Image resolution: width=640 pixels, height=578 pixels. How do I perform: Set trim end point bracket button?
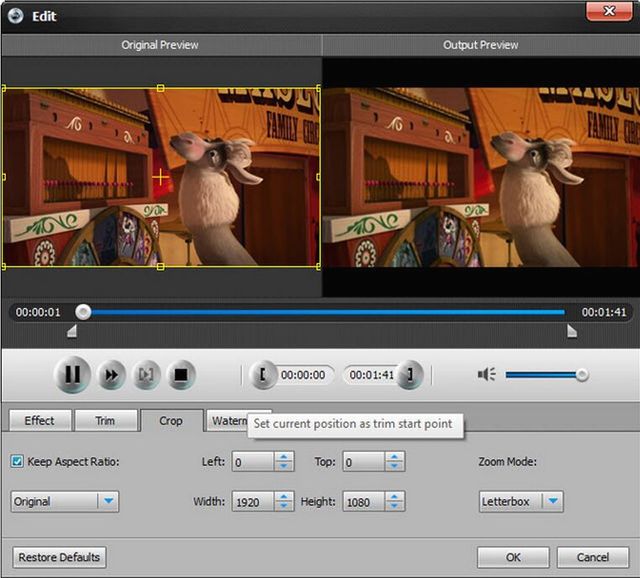tap(410, 375)
